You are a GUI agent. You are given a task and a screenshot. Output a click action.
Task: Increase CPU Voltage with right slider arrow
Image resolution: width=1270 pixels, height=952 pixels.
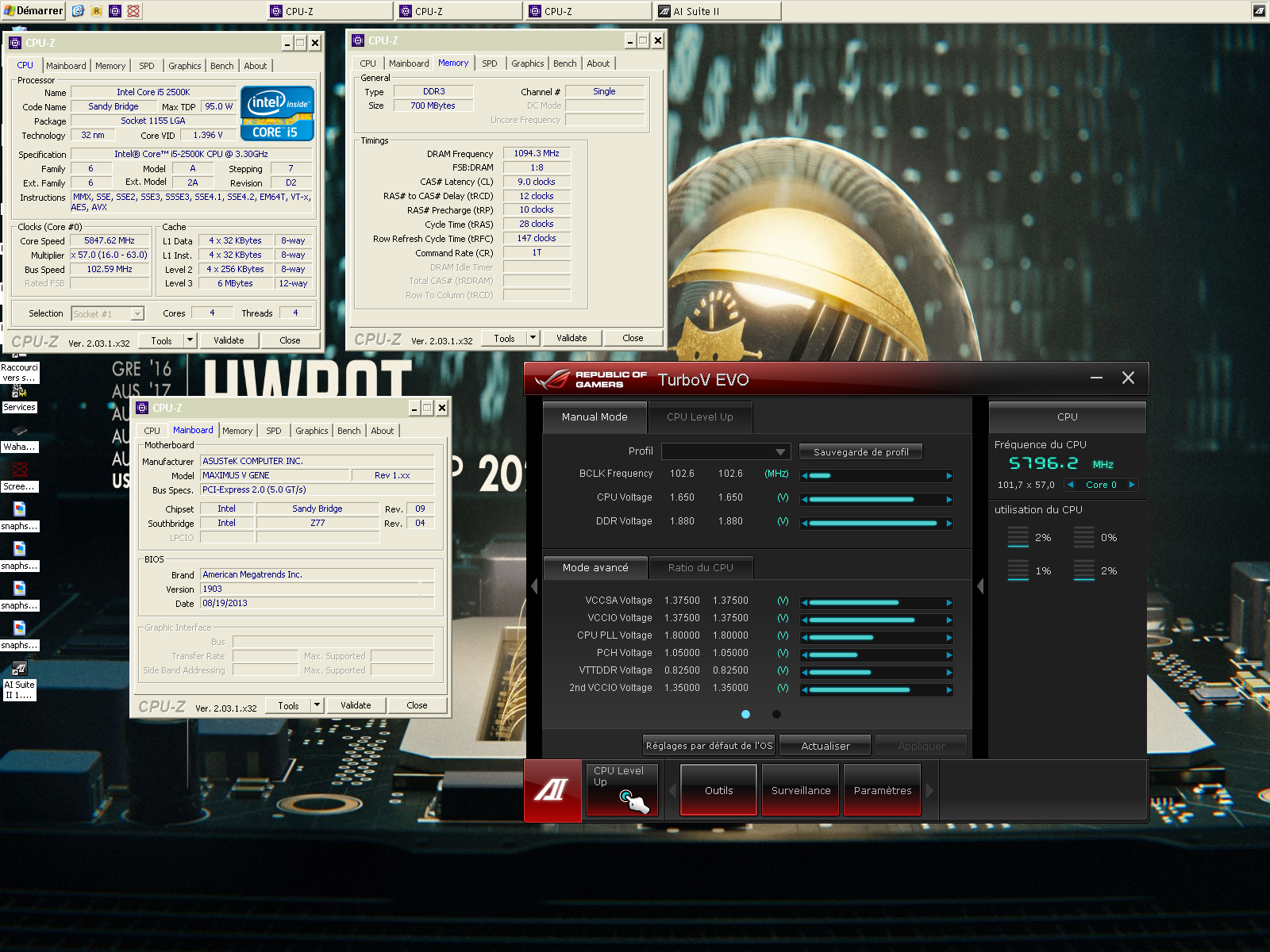click(x=949, y=500)
